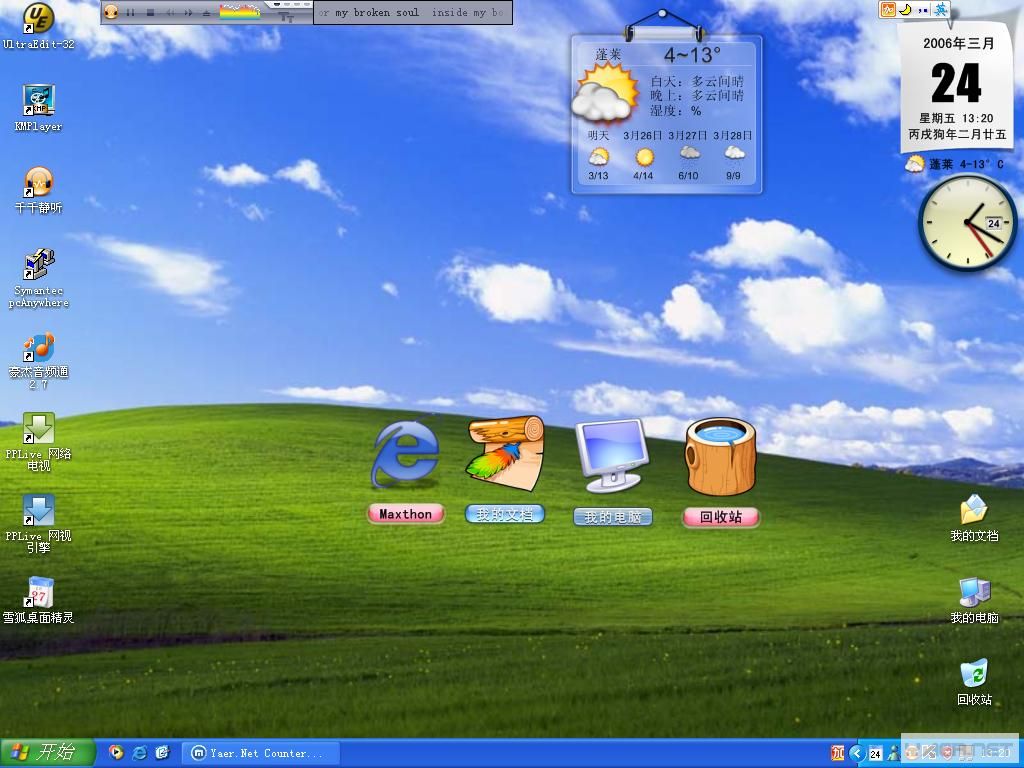
Task: Select the 3月28日 forecast day
Action: click(733, 156)
